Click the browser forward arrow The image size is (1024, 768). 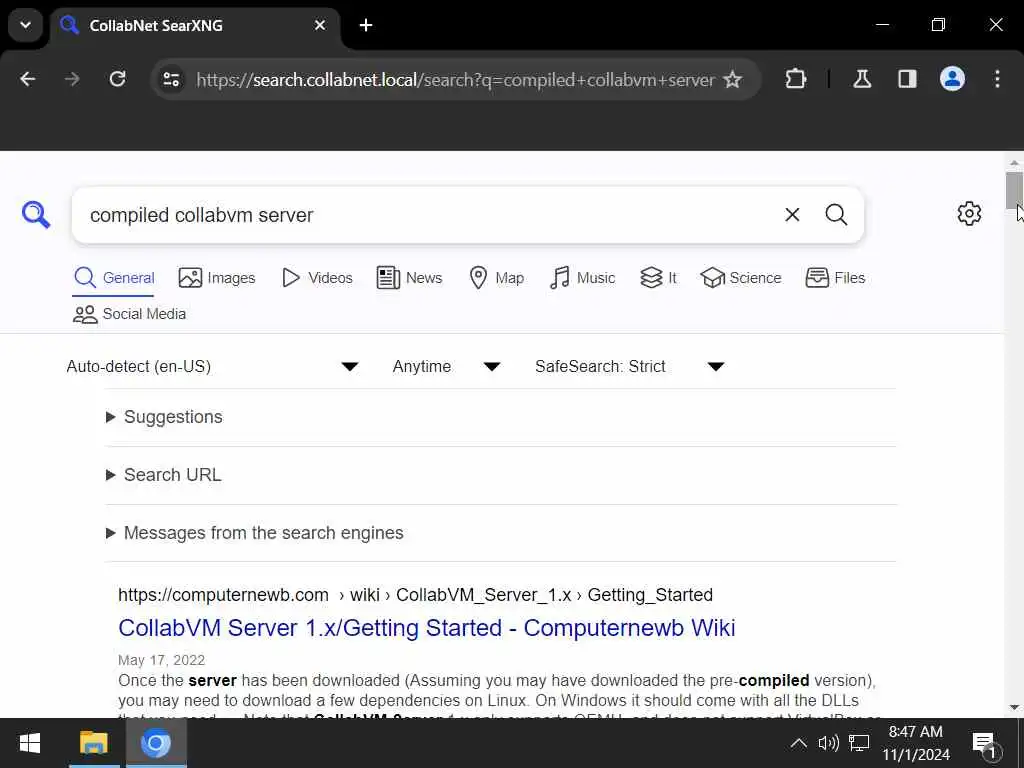[72, 79]
